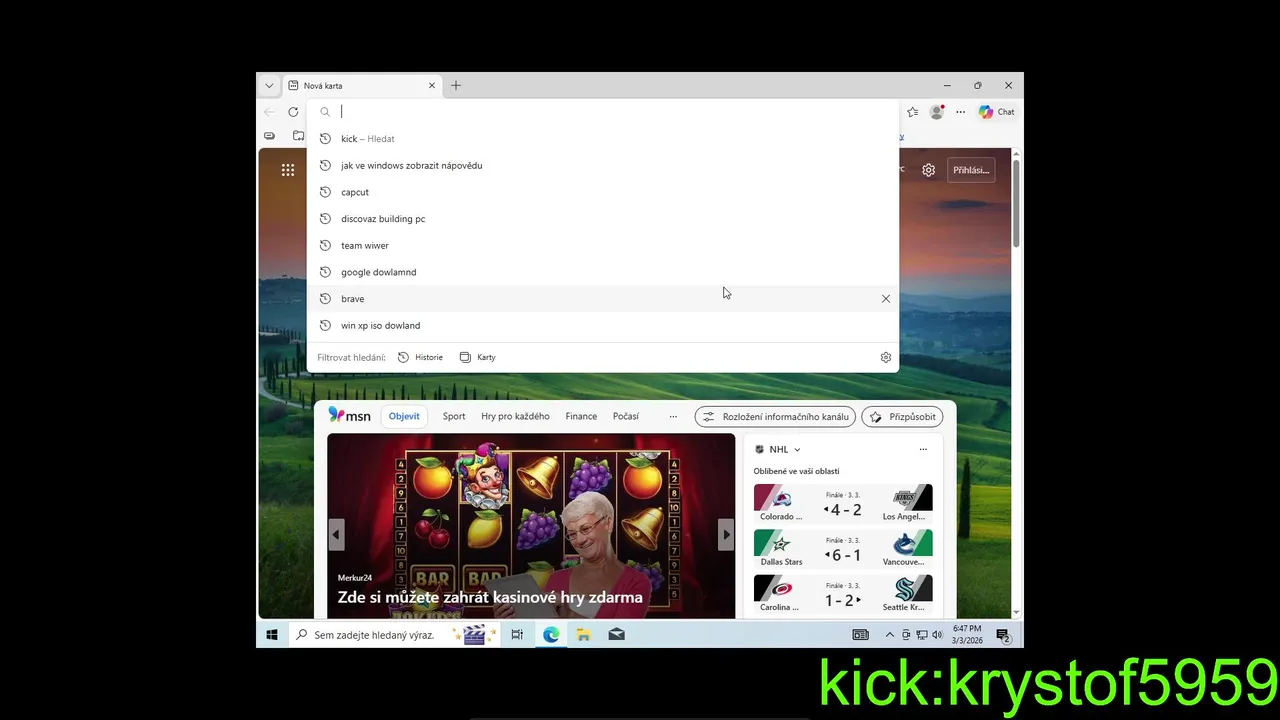The width and height of the screenshot is (1280, 720).
Task: Open the Copilot Chat button
Action: click(997, 112)
